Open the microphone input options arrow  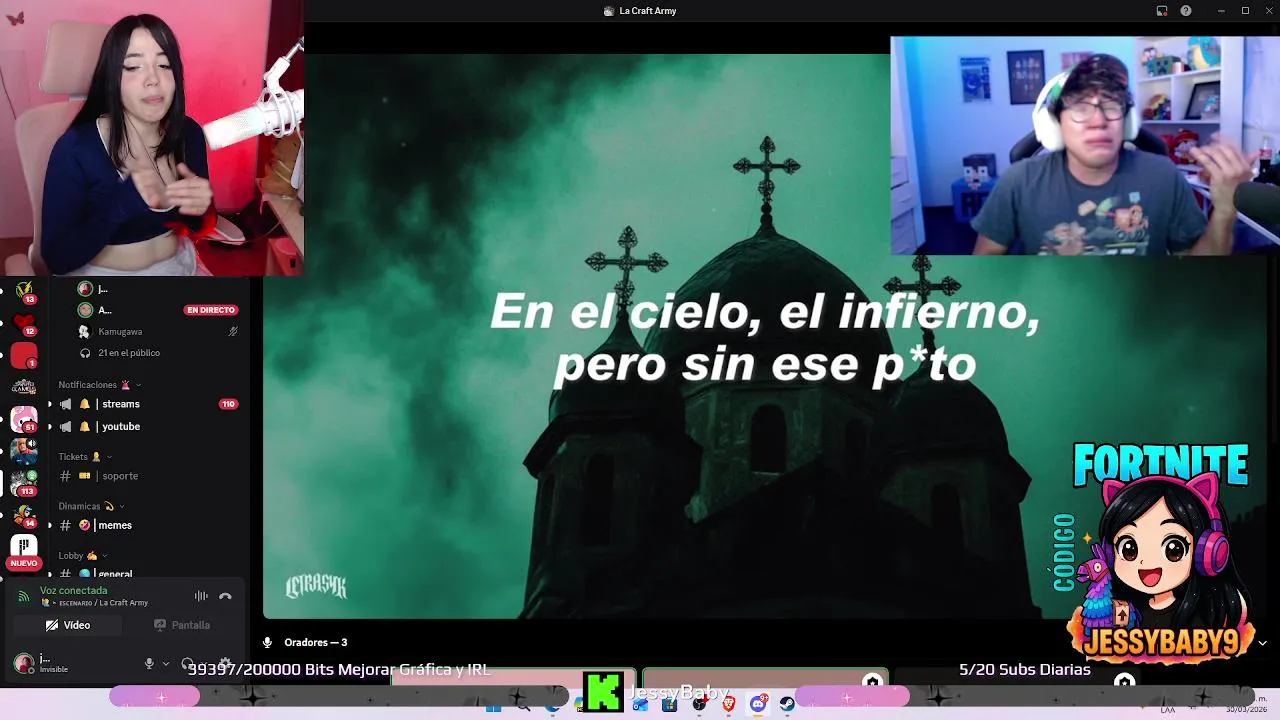166,663
